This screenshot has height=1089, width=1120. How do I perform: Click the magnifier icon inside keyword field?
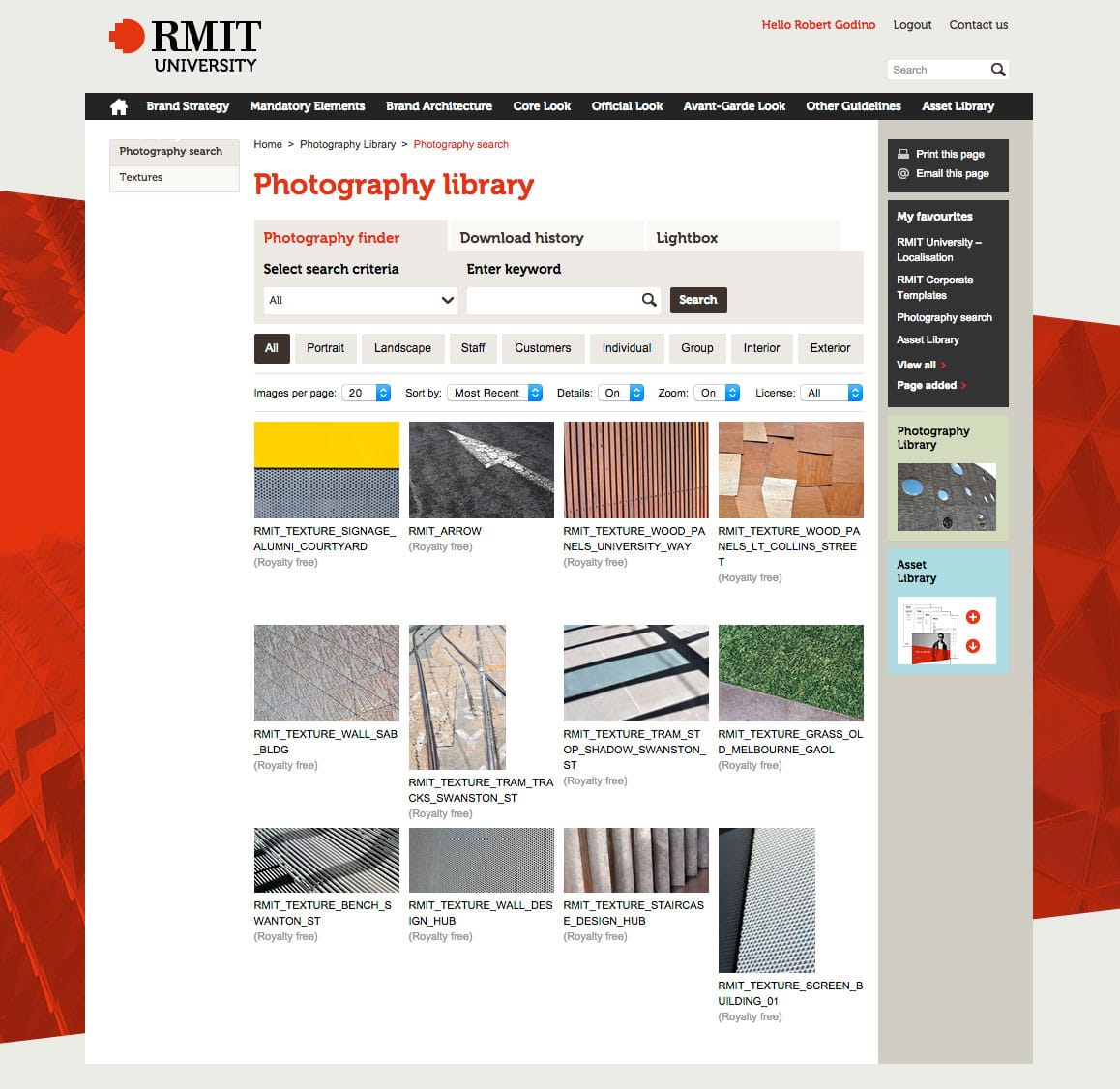649,300
